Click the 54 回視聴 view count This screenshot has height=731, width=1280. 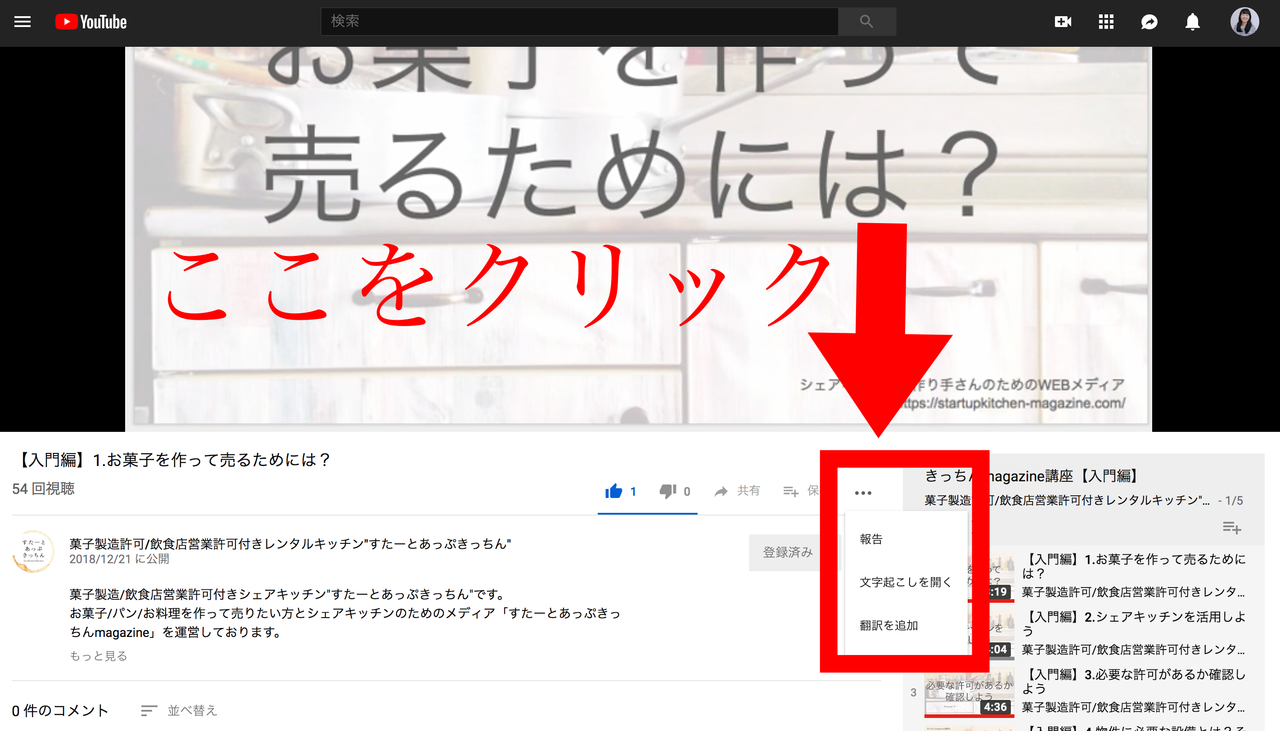coord(43,489)
